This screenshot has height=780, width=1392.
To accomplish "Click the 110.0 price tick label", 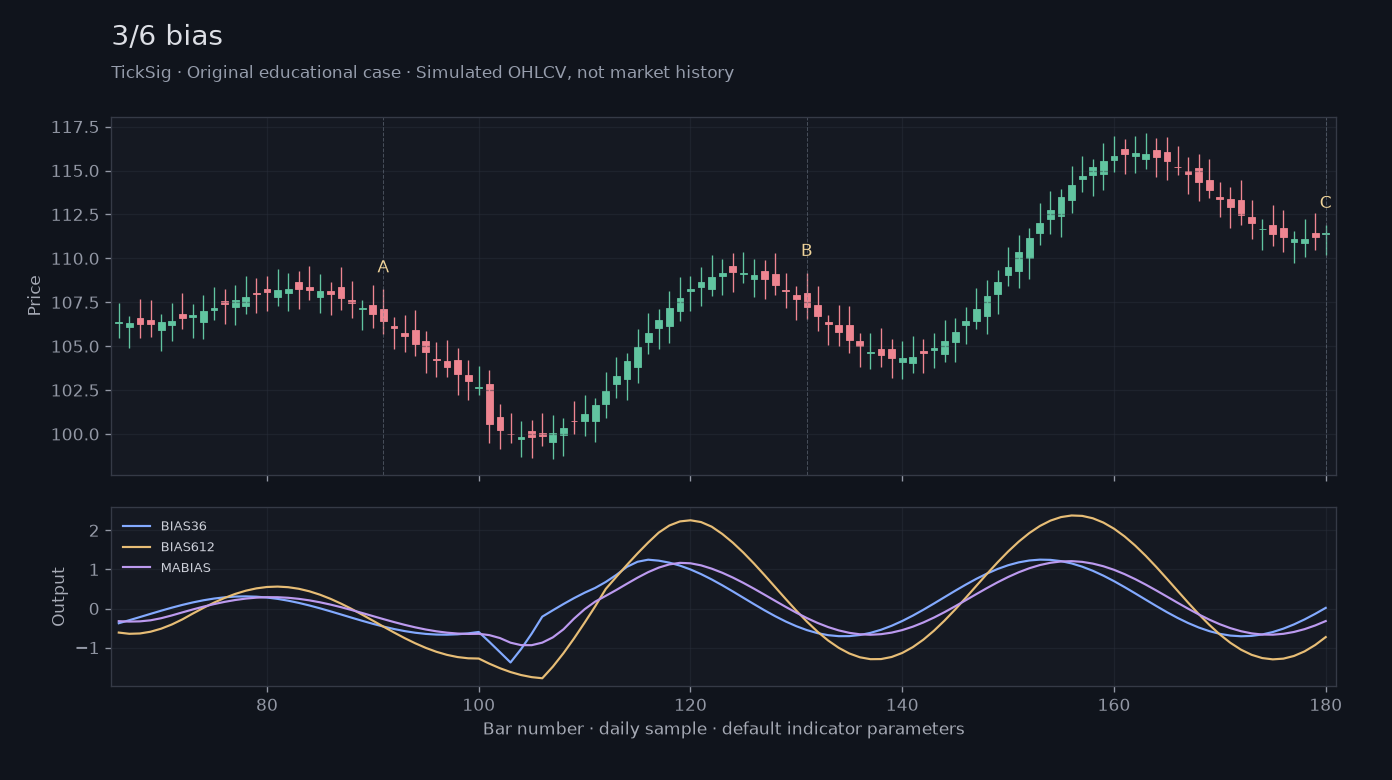I will [x=75, y=259].
